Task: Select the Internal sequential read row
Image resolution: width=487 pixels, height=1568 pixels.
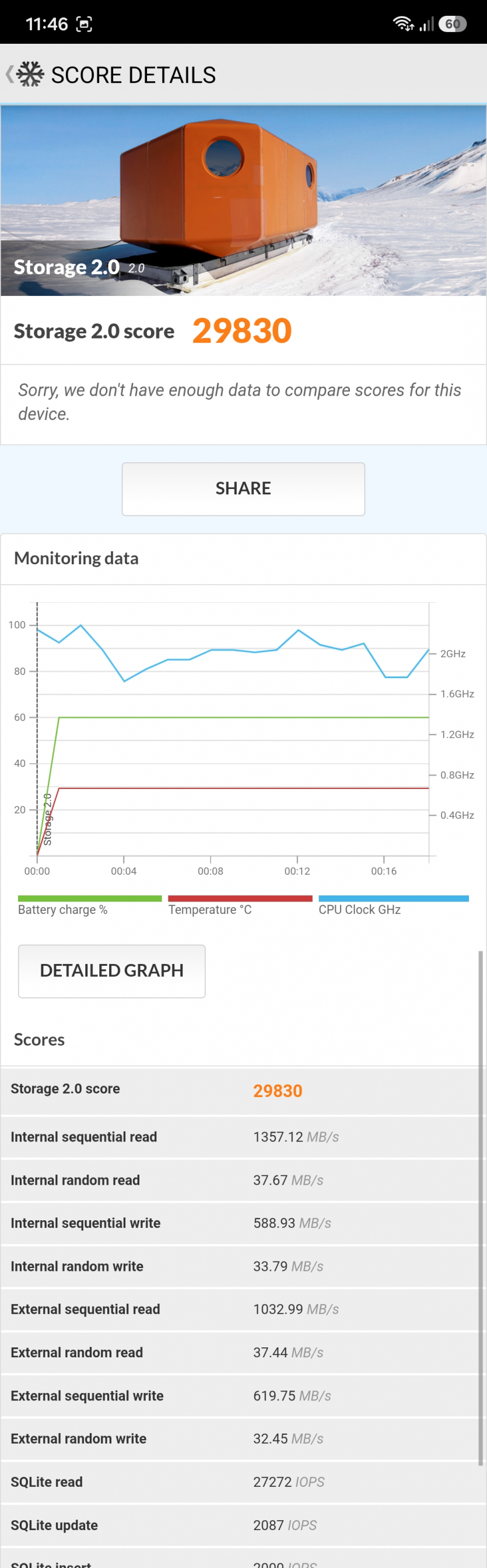Action: point(243,1137)
